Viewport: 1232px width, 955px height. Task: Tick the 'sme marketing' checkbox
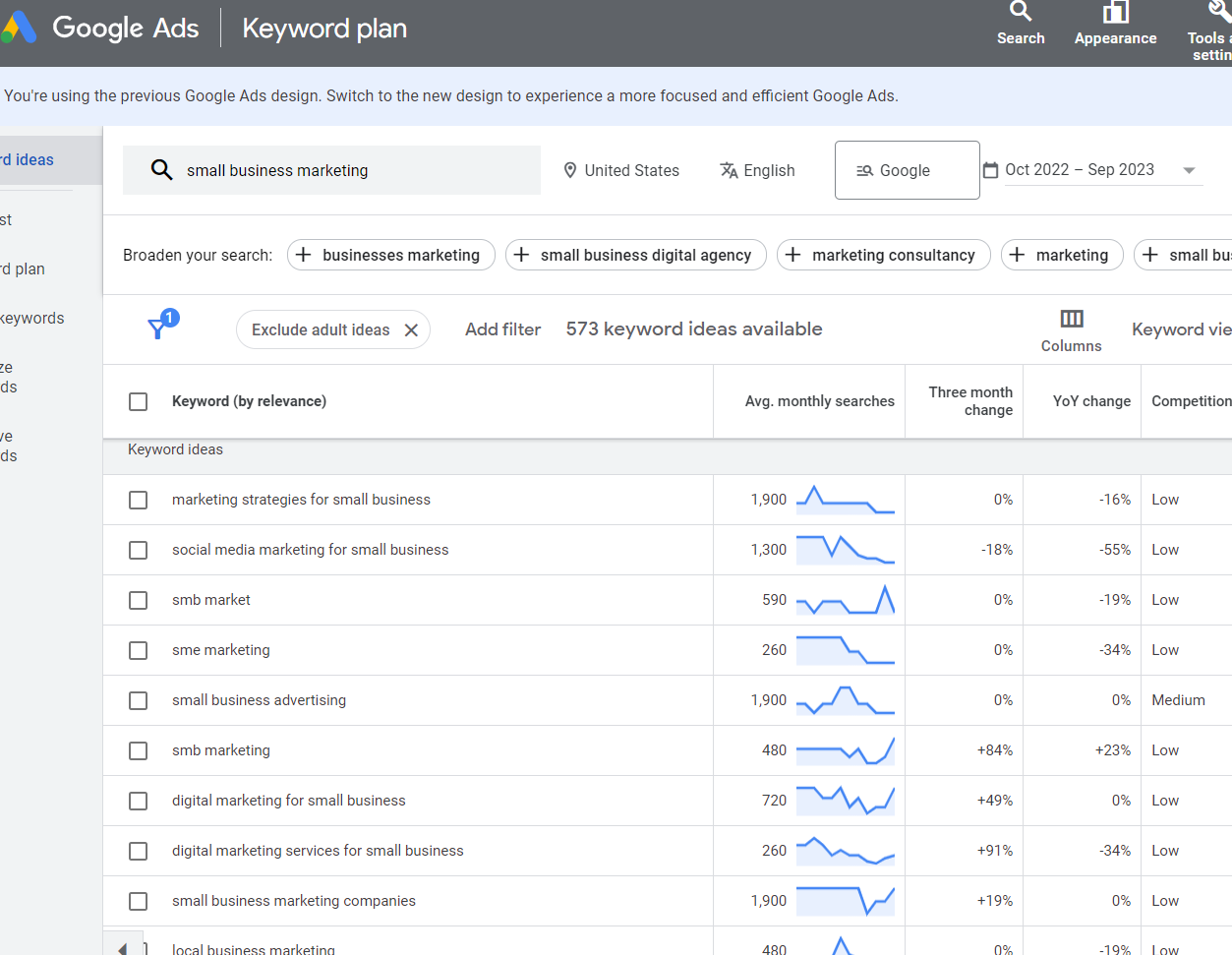click(x=139, y=650)
